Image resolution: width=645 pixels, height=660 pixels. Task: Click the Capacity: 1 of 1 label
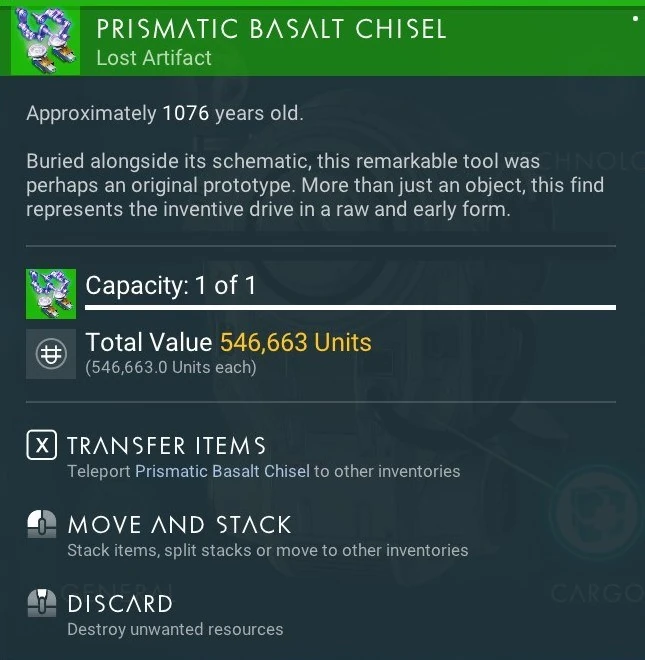tap(171, 286)
